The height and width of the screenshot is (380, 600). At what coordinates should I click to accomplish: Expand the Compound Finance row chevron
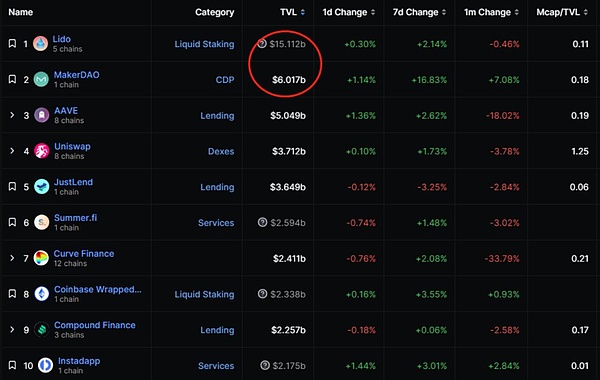pyautogui.click(x=12, y=329)
